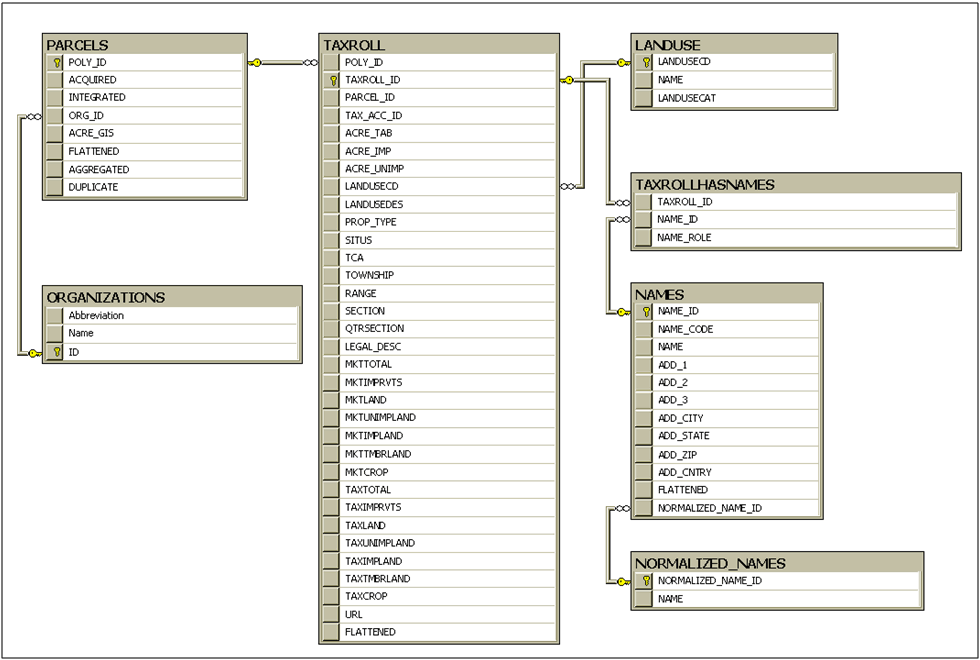Click the key connector entering the NAMES table
The width and height of the screenshot is (980, 660).
(x=623, y=312)
